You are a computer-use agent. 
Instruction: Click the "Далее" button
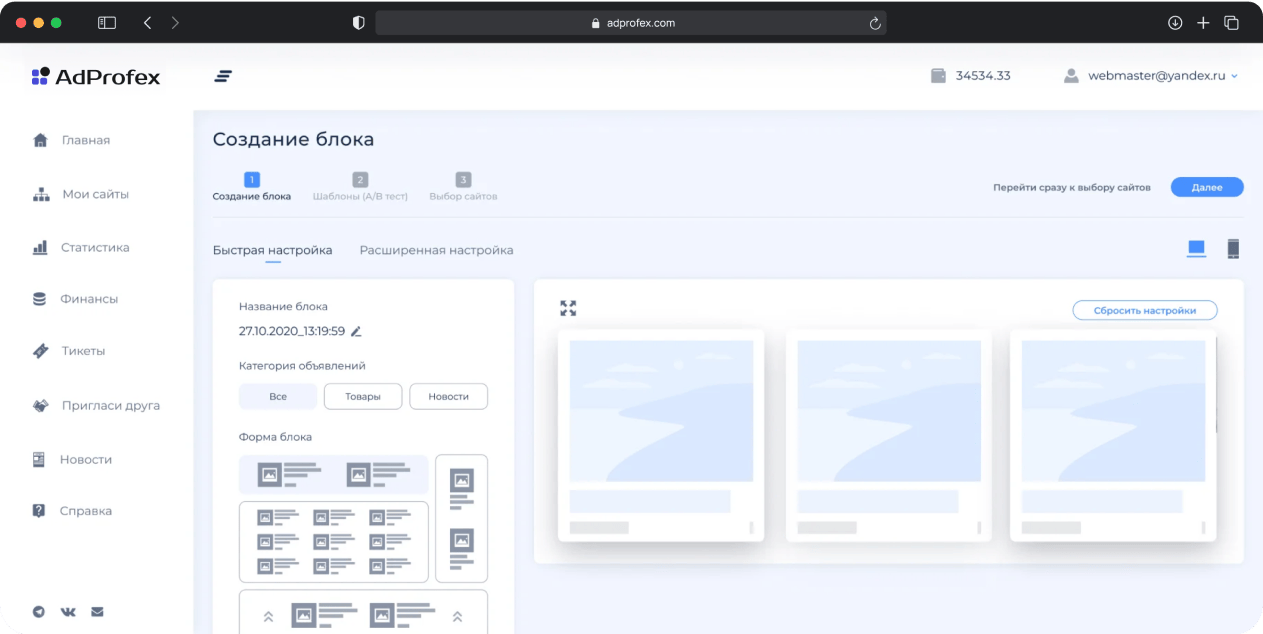(1207, 187)
